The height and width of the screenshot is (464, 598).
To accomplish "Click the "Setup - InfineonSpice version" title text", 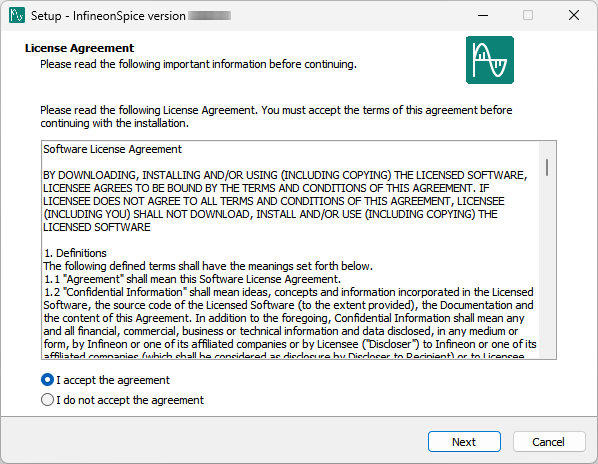I will (108, 16).
